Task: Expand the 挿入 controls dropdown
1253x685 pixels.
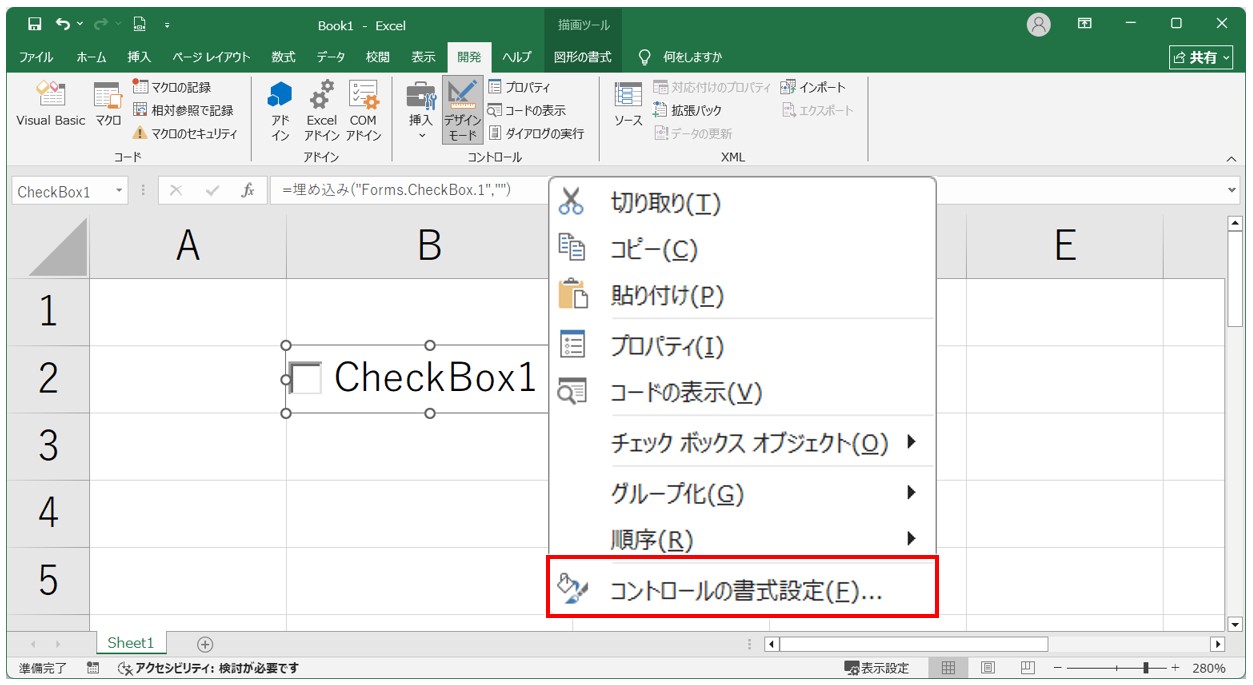Action: (x=421, y=111)
